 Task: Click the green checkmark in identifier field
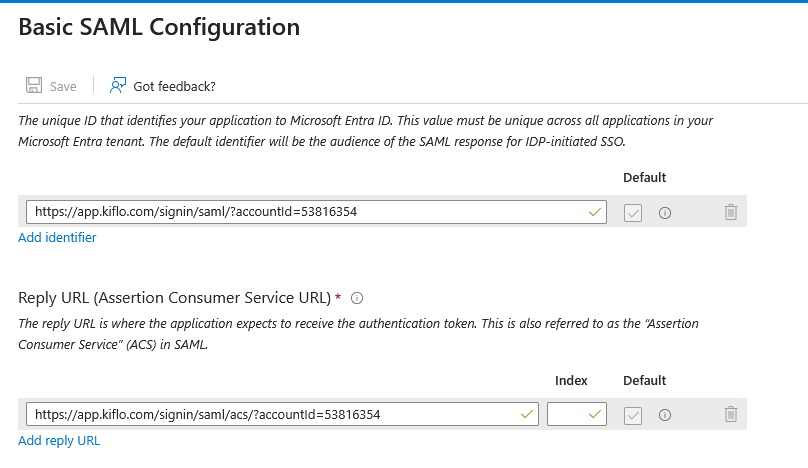pyautogui.click(x=595, y=212)
